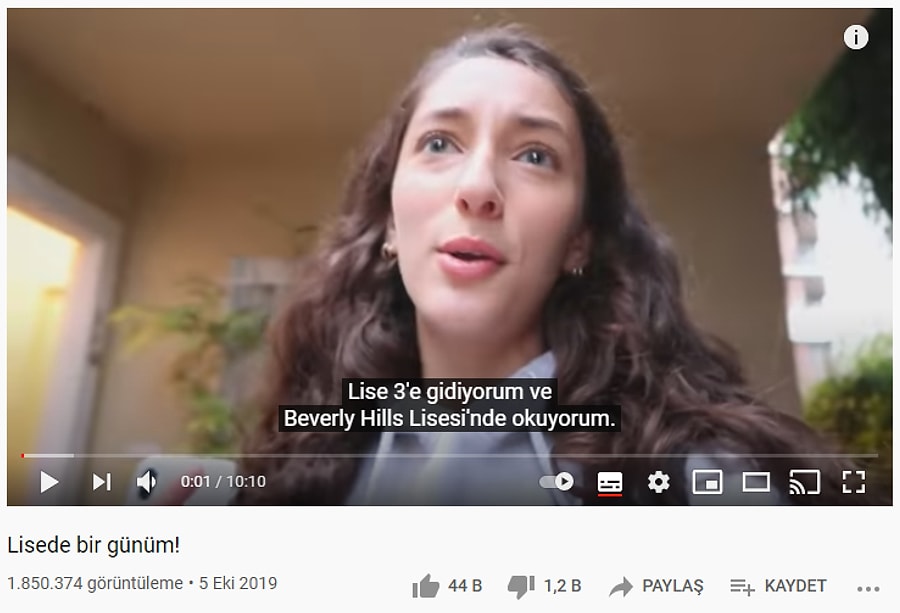This screenshot has height=613, width=900.
Task: Open the video settings gear
Action: (658, 482)
